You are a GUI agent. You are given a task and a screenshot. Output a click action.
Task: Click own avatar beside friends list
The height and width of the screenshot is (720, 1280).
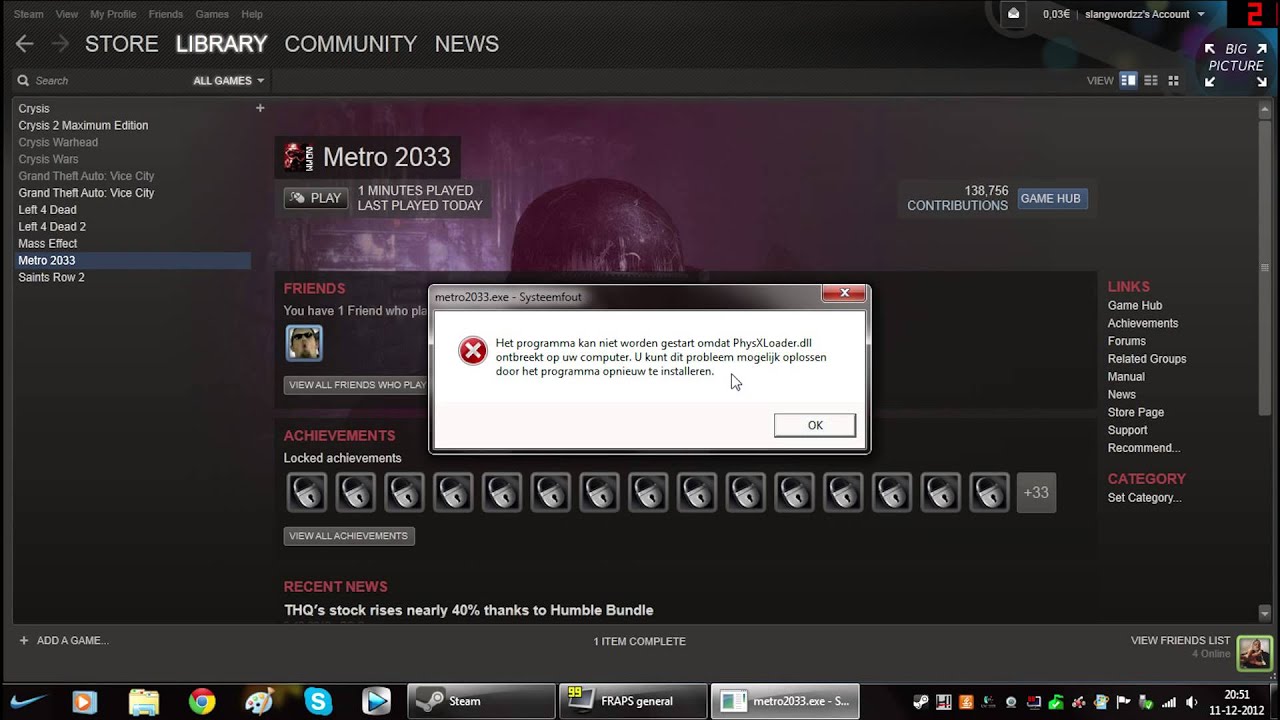(1254, 652)
